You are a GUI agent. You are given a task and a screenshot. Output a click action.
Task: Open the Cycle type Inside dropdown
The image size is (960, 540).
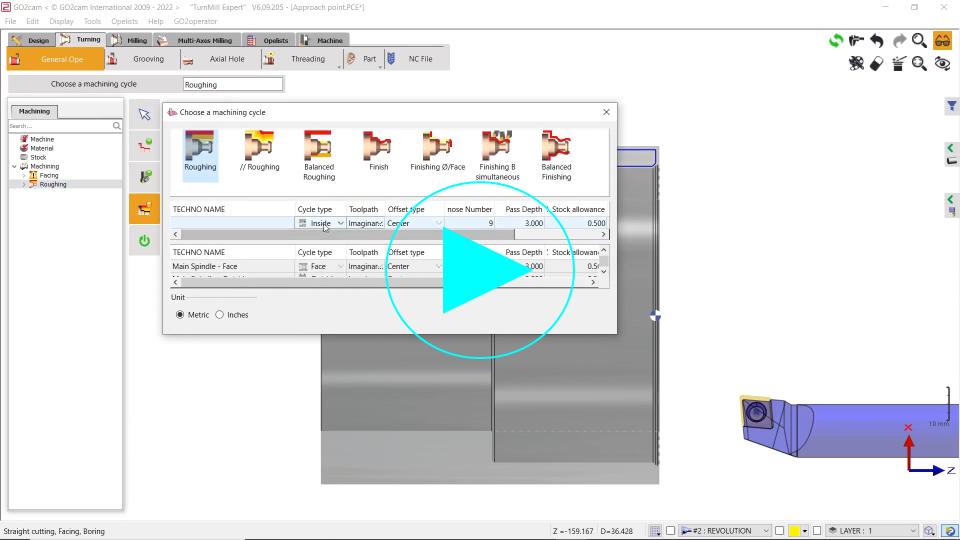click(x=340, y=224)
